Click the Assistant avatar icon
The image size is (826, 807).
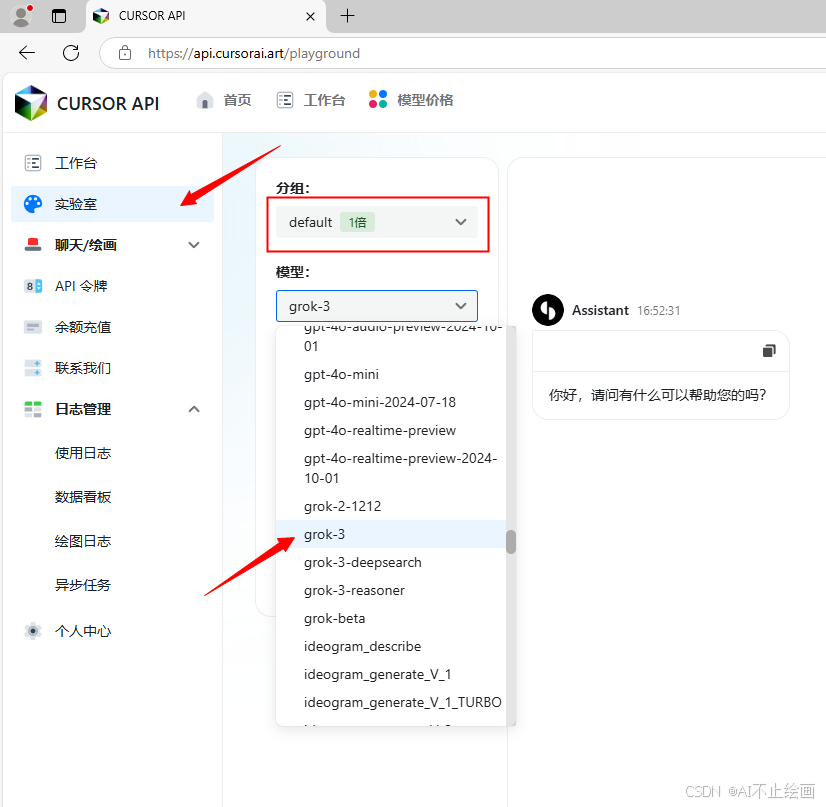tap(548, 310)
